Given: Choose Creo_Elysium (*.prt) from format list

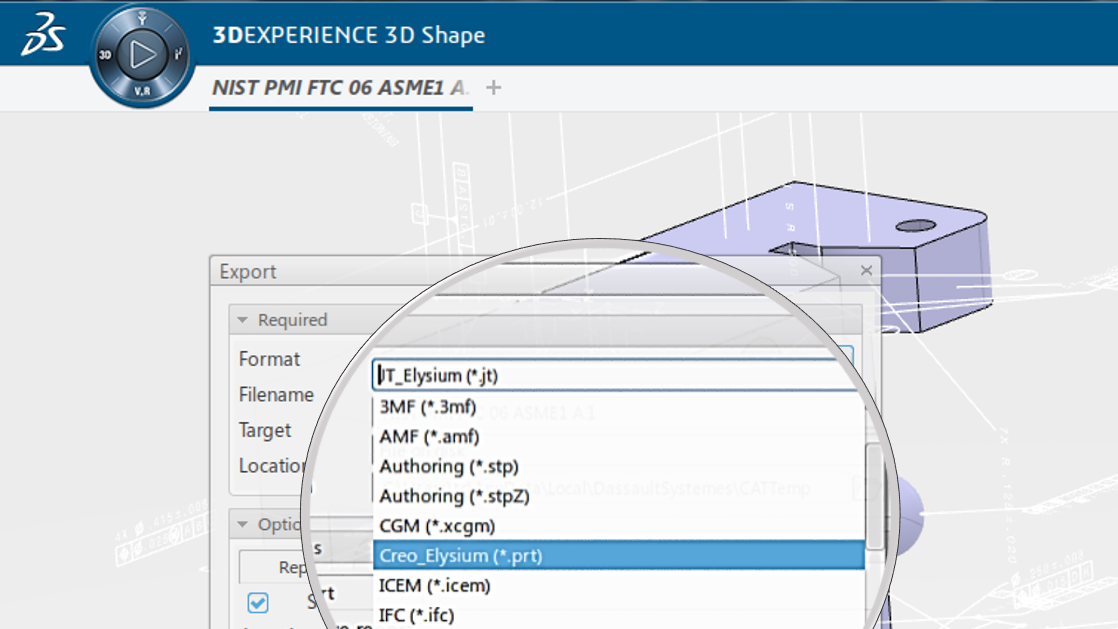Looking at the screenshot, I should click(618, 556).
